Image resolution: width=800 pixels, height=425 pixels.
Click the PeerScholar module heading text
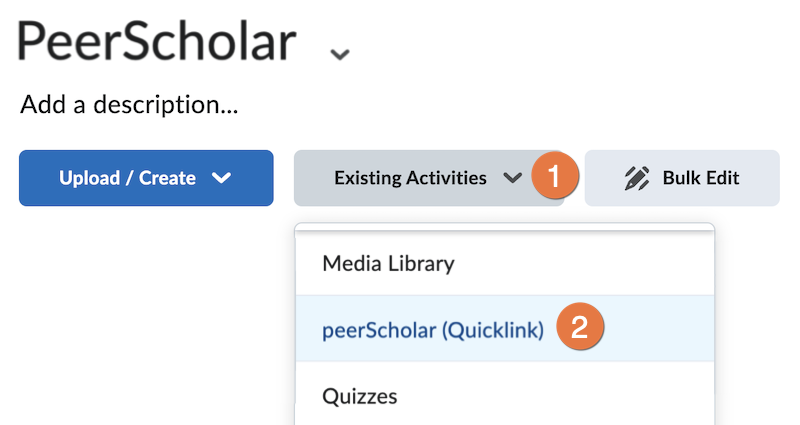tap(157, 42)
